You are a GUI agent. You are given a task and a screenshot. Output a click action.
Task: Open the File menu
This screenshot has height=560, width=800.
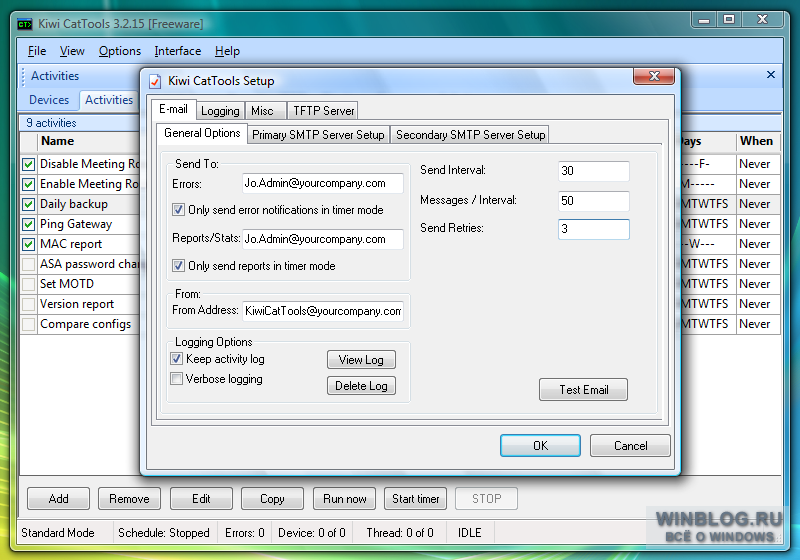pos(37,51)
